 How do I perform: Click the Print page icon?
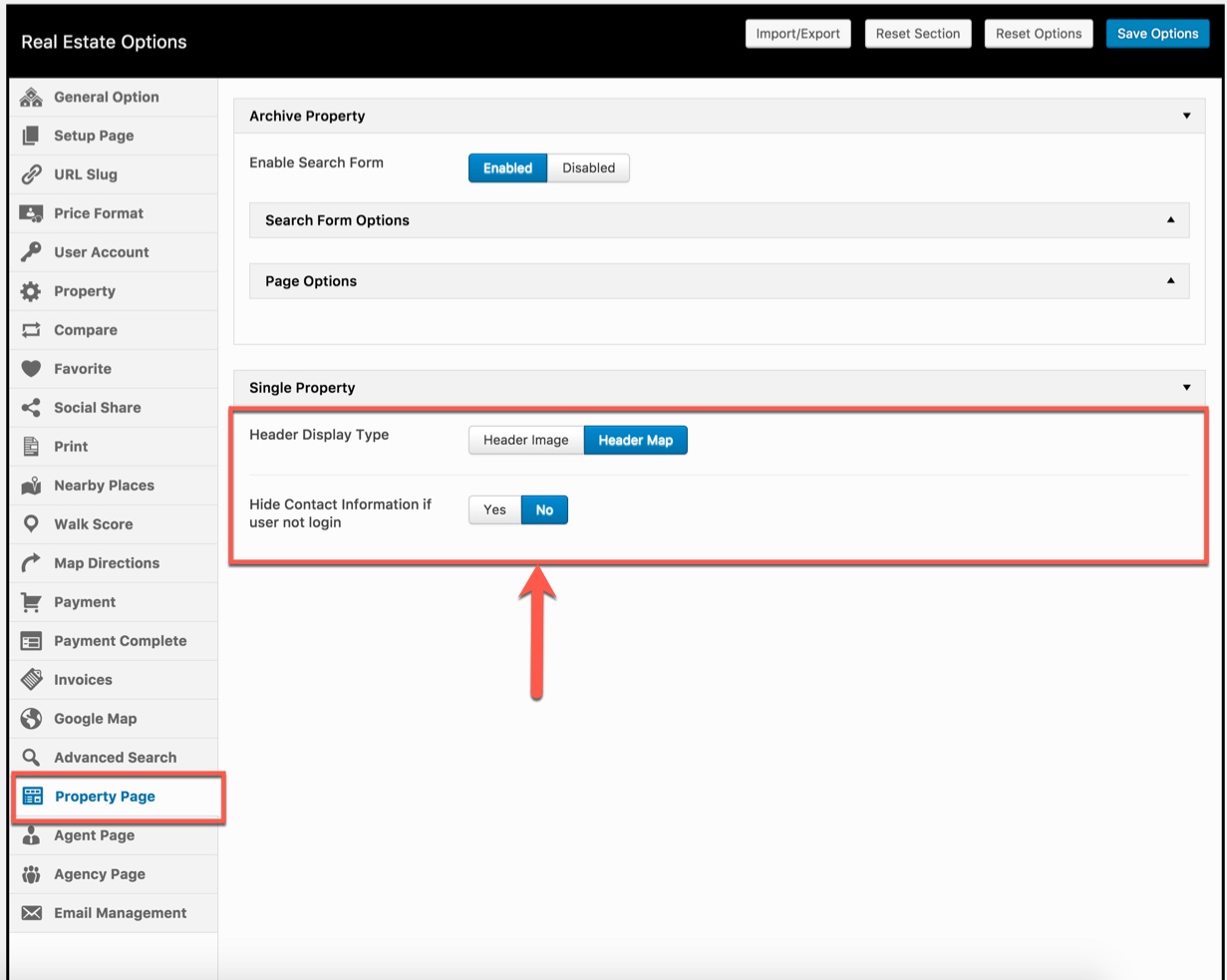(x=31, y=447)
